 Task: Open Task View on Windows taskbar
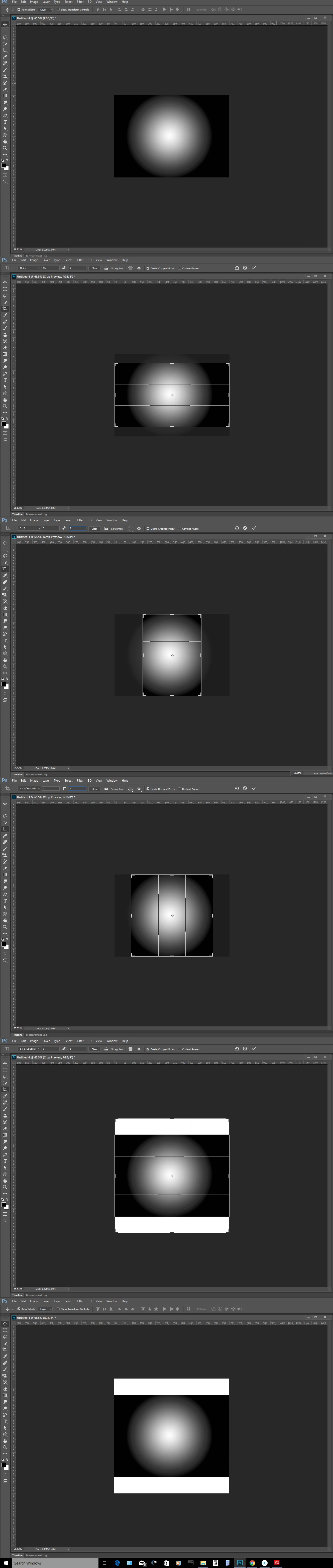(x=104, y=1563)
